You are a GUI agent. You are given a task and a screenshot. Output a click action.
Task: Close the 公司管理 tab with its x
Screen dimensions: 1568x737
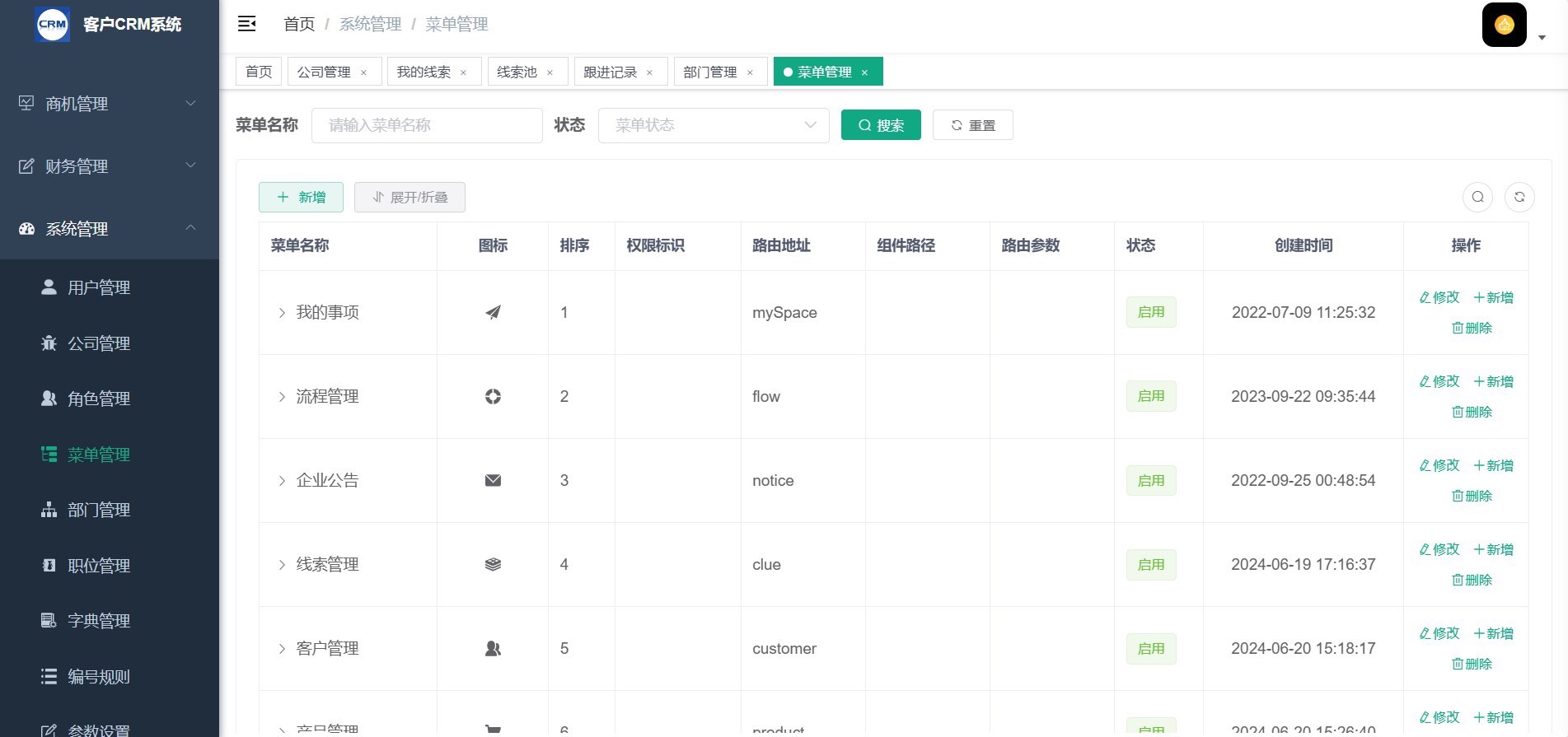363,72
